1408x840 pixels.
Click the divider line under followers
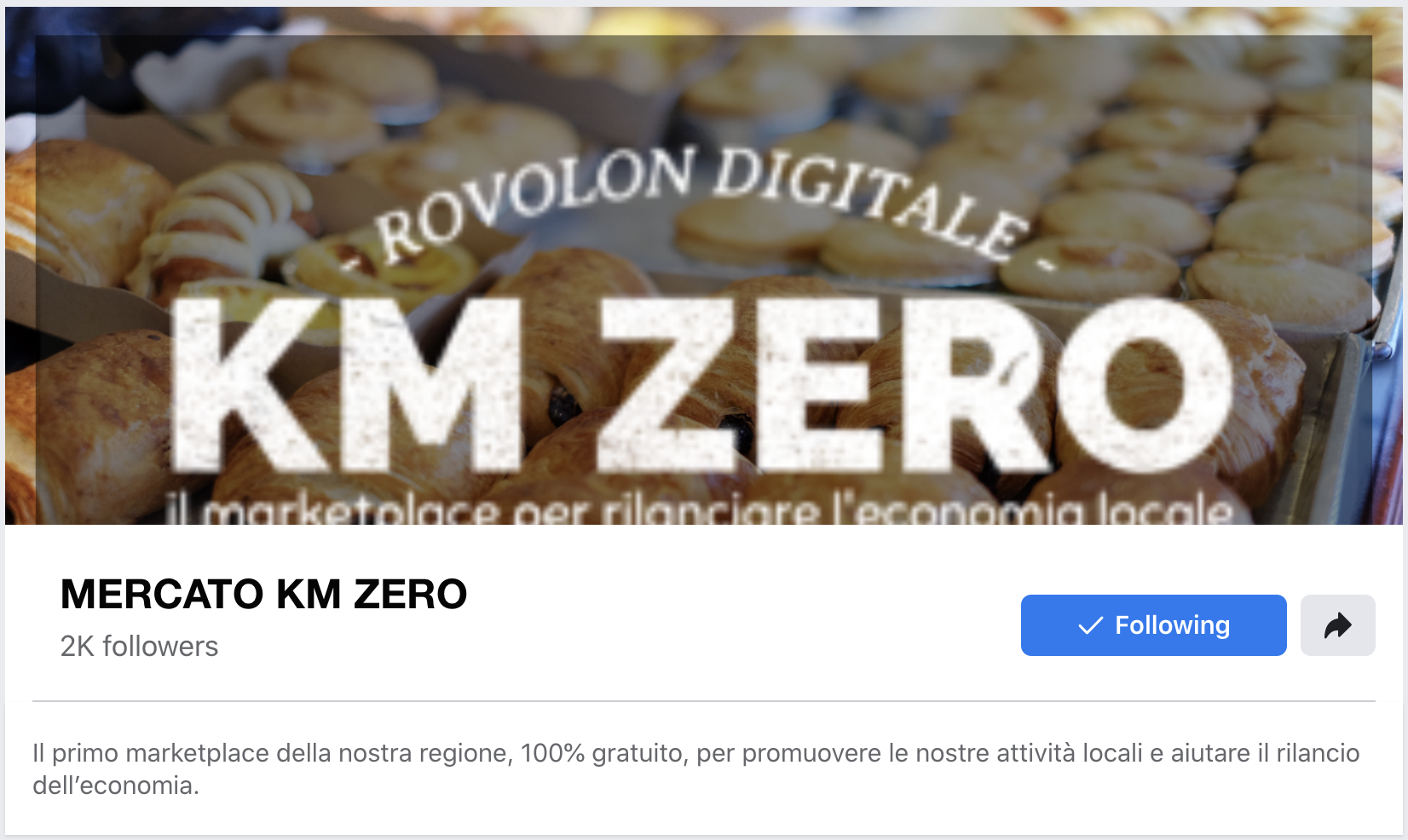coord(704,701)
